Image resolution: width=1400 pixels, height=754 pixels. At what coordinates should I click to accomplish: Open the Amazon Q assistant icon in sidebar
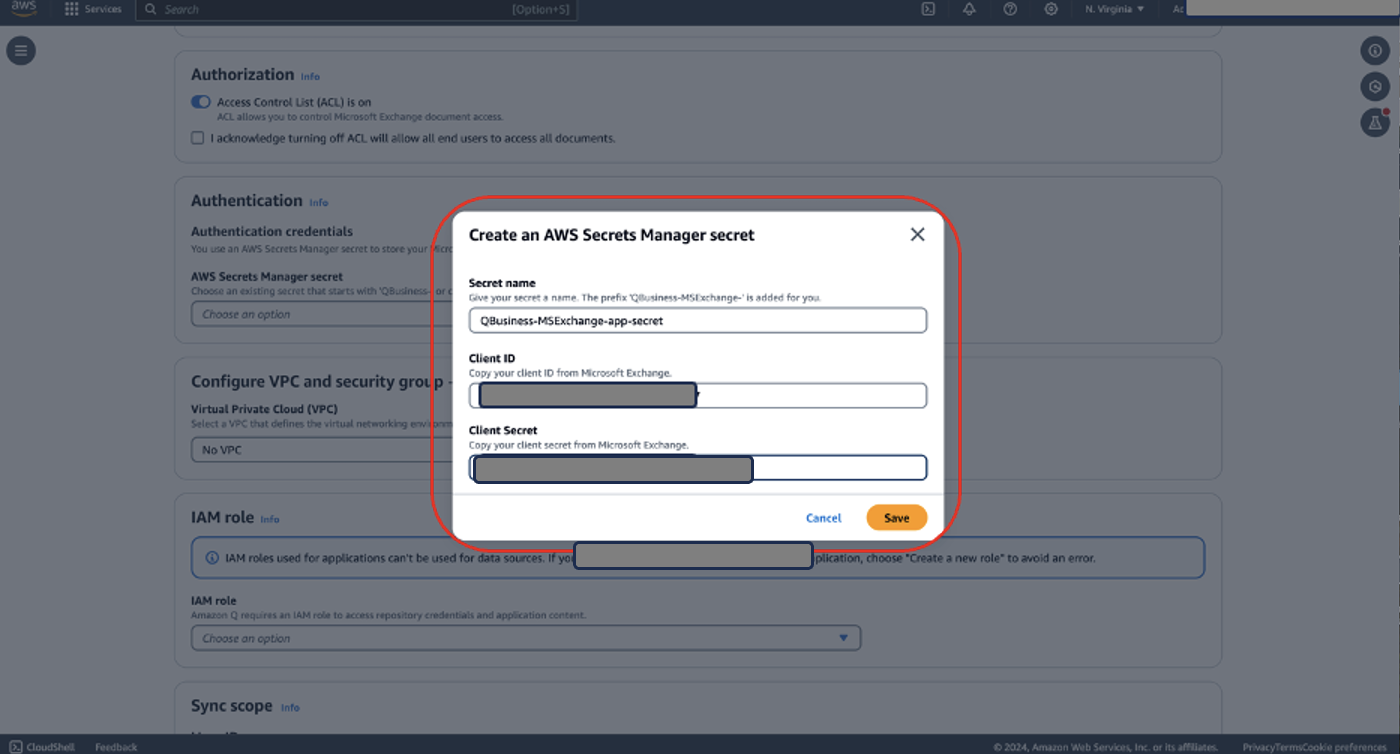(x=1376, y=86)
